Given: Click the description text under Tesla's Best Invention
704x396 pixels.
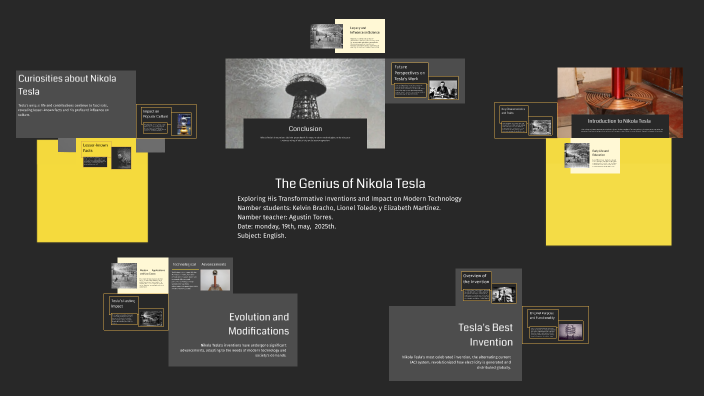Looking at the screenshot, I should 456,362.
